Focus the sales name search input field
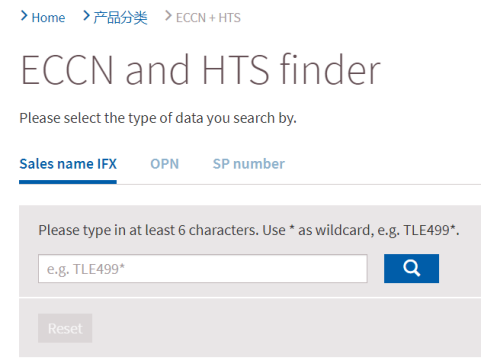The width and height of the screenshot is (481, 364). click(203, 269)
